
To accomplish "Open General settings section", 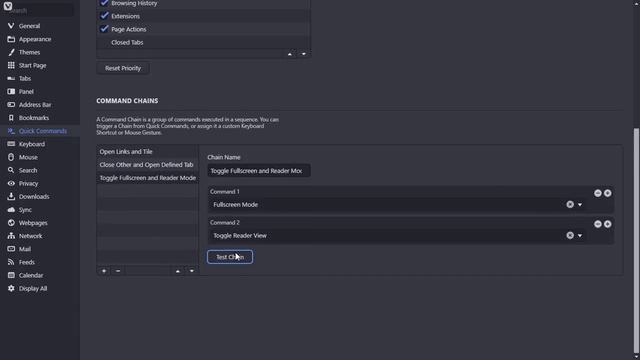I will [29, 26].
